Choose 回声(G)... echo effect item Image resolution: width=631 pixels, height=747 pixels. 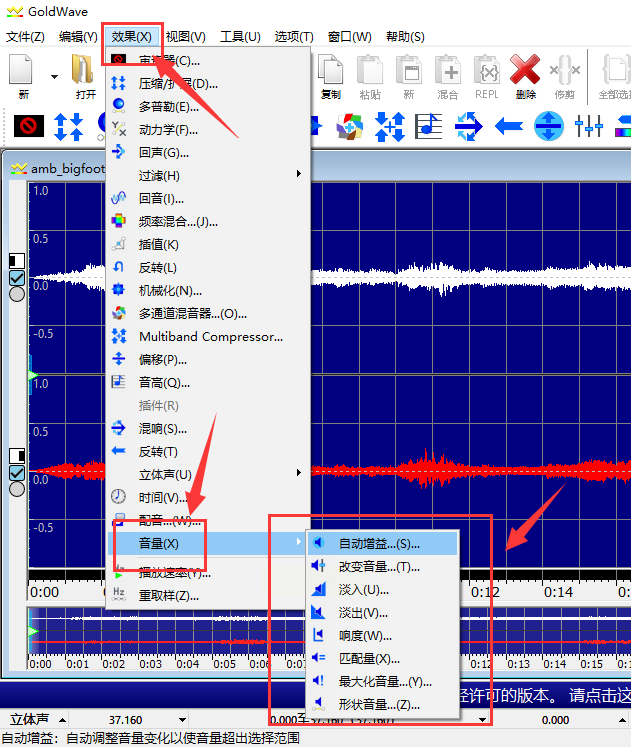pos(209,152)
